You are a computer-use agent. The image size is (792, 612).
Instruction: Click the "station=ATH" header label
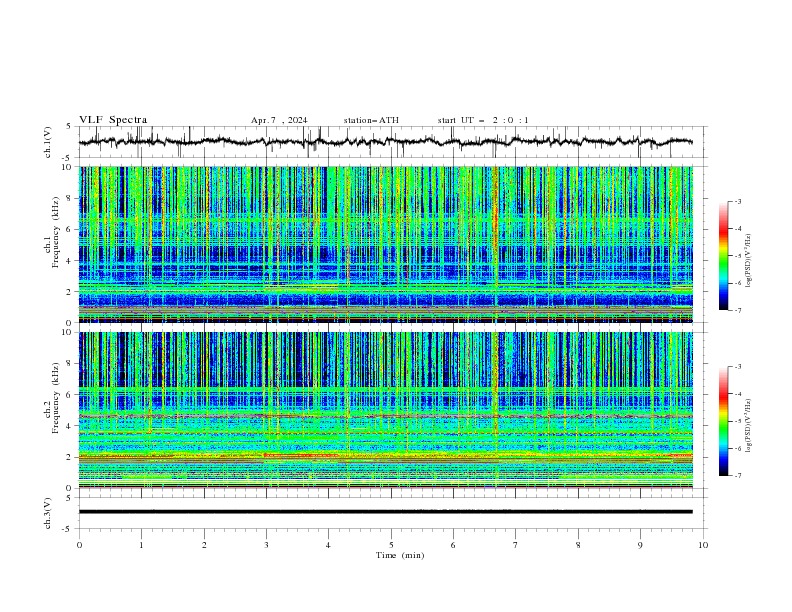pyautogui.click(x=371, y=120)
